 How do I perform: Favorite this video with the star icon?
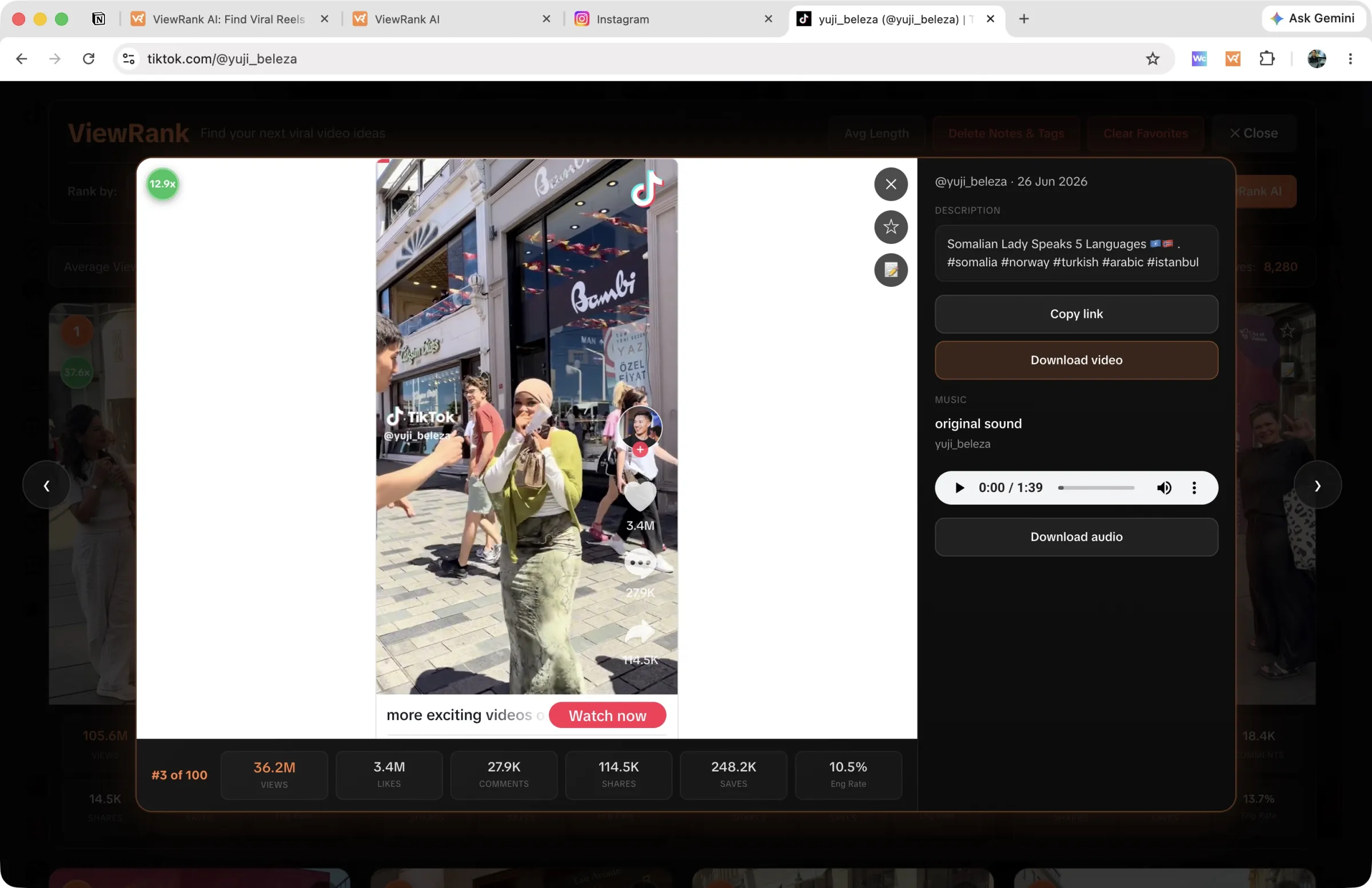891,227
